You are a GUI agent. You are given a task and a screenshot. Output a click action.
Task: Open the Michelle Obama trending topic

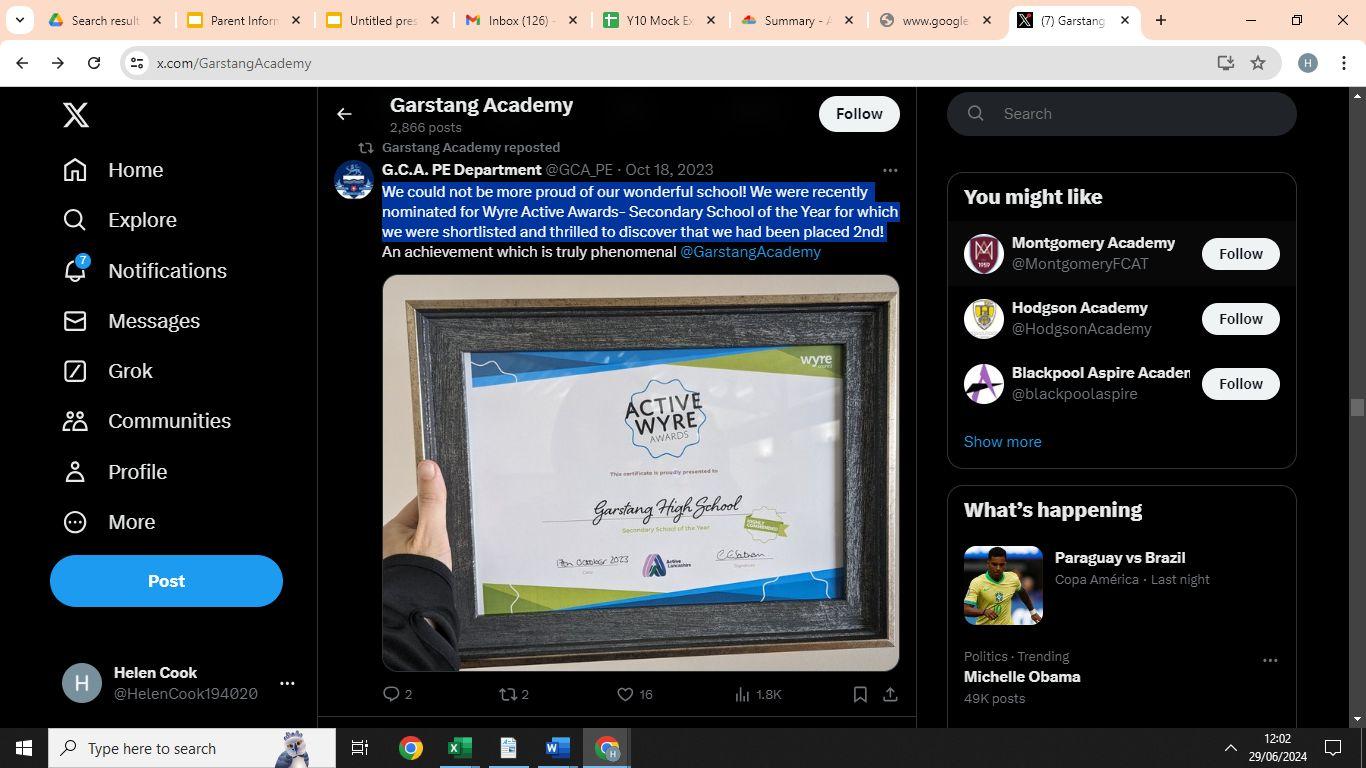click(x=1022, y=677)
